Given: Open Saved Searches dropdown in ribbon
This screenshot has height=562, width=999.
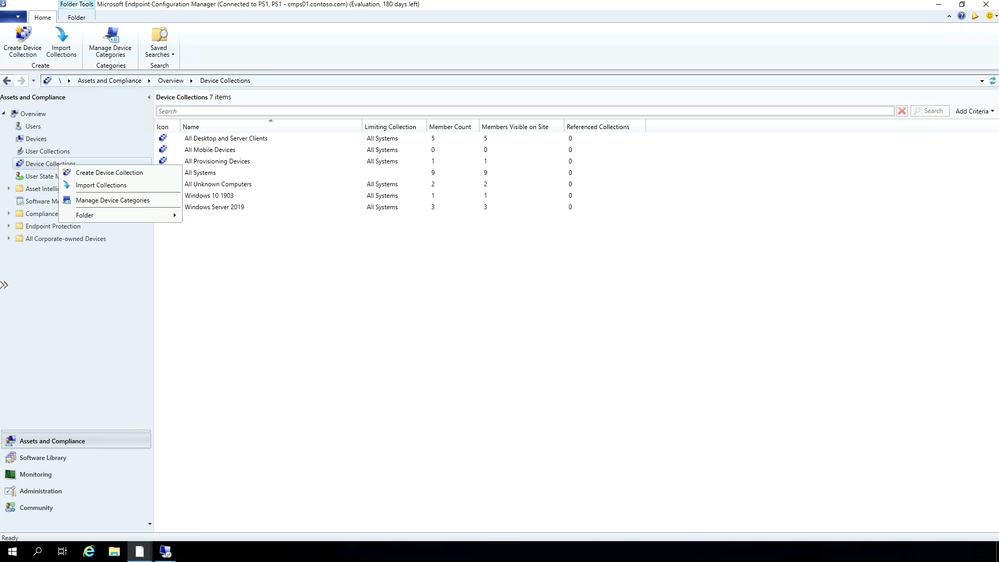Looking at the screenshot, I should coord(159,42).
